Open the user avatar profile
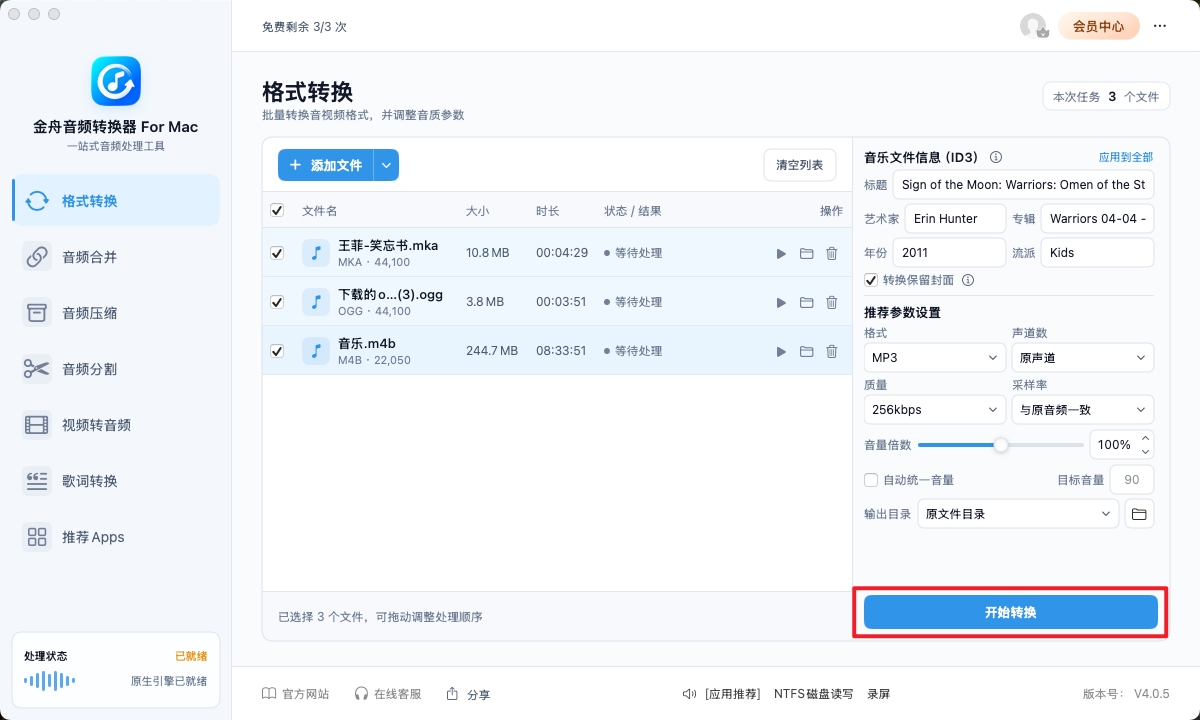Viewport: 1200px width, 720px height. pyautogui.click(x=1033, y=27)
